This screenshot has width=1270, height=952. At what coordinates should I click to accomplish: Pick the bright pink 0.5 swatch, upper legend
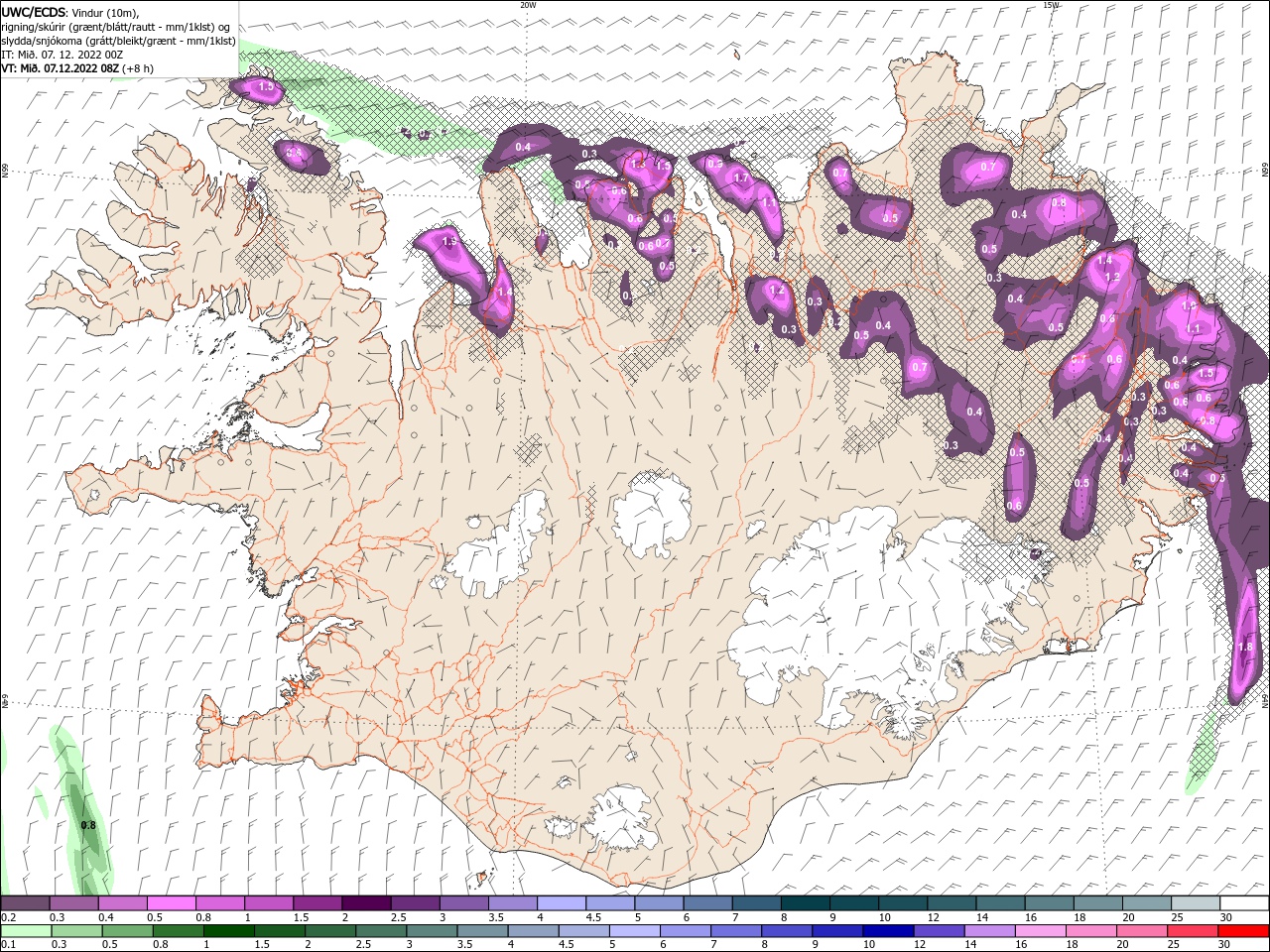pyautogui.click(x=171, y=903)
